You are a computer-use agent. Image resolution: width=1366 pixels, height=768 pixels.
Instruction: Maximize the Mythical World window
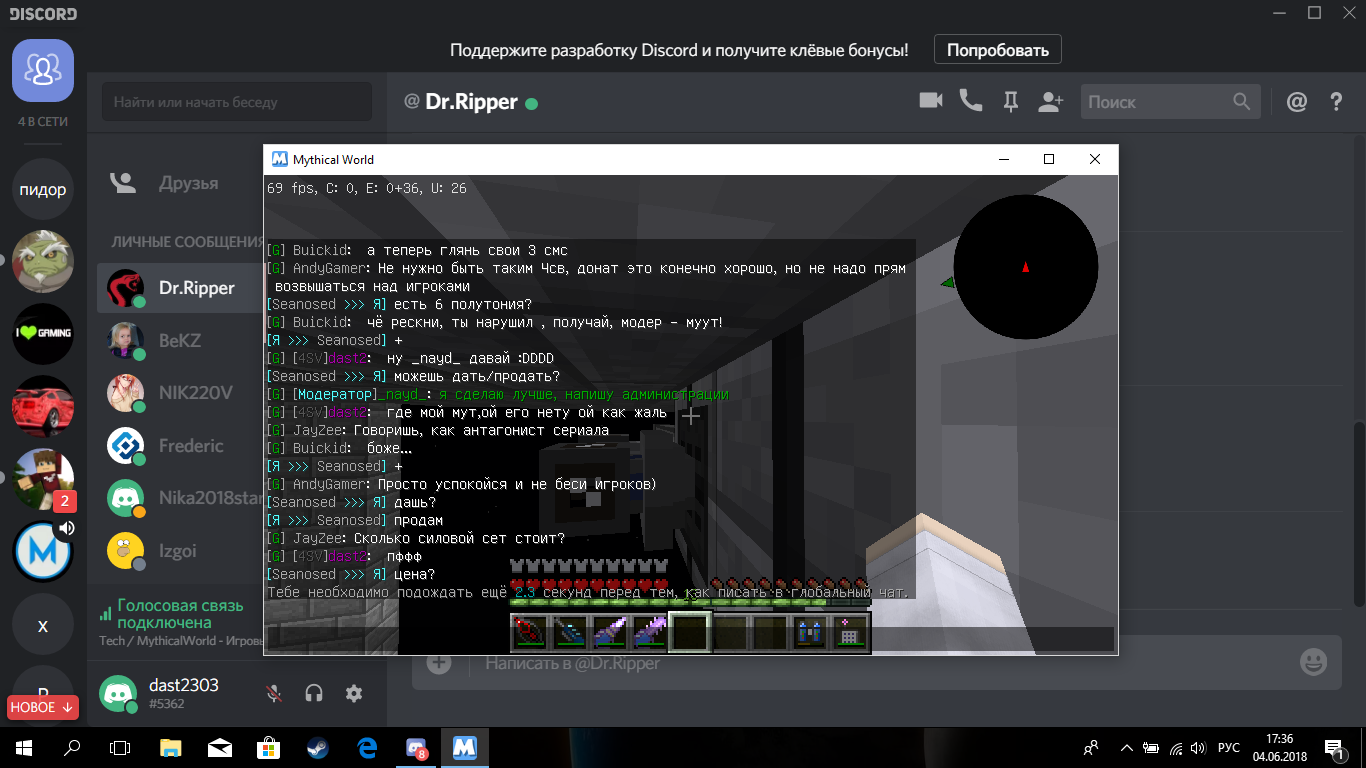tap(1049, 159)
